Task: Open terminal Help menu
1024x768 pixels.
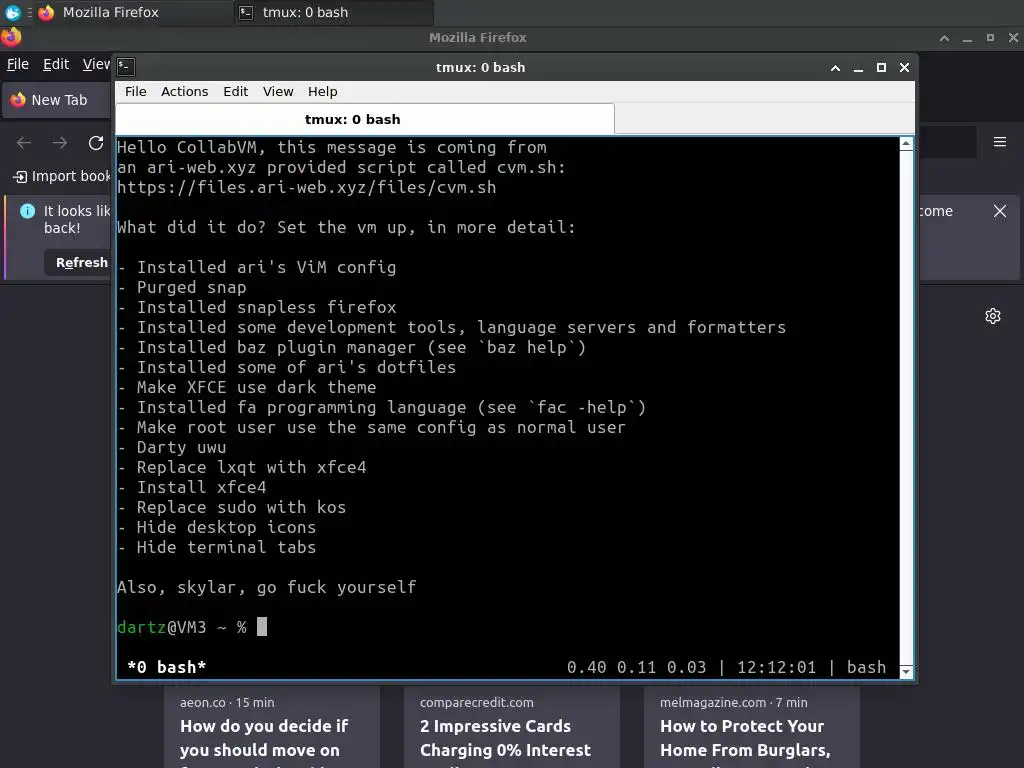Action: 323,91
